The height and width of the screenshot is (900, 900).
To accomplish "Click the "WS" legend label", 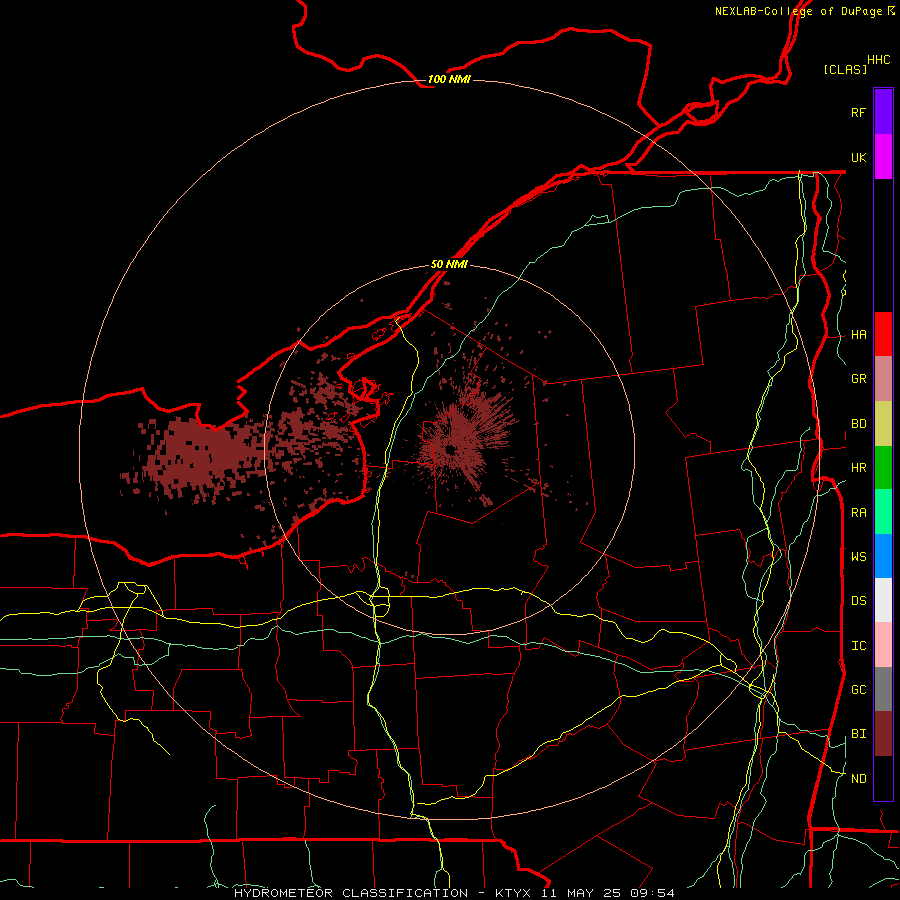I will point(858,556).
